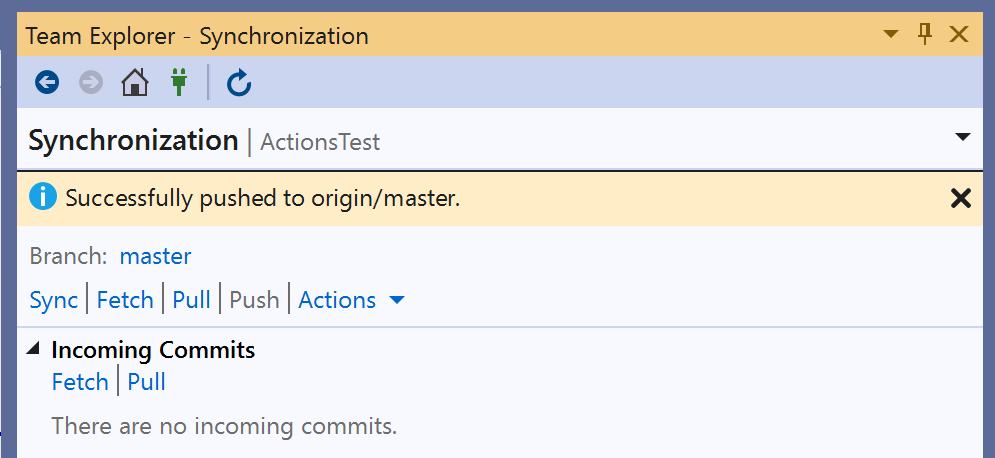
Task: Click the blue info icon in notification
Action: click(x=43, y=198)
